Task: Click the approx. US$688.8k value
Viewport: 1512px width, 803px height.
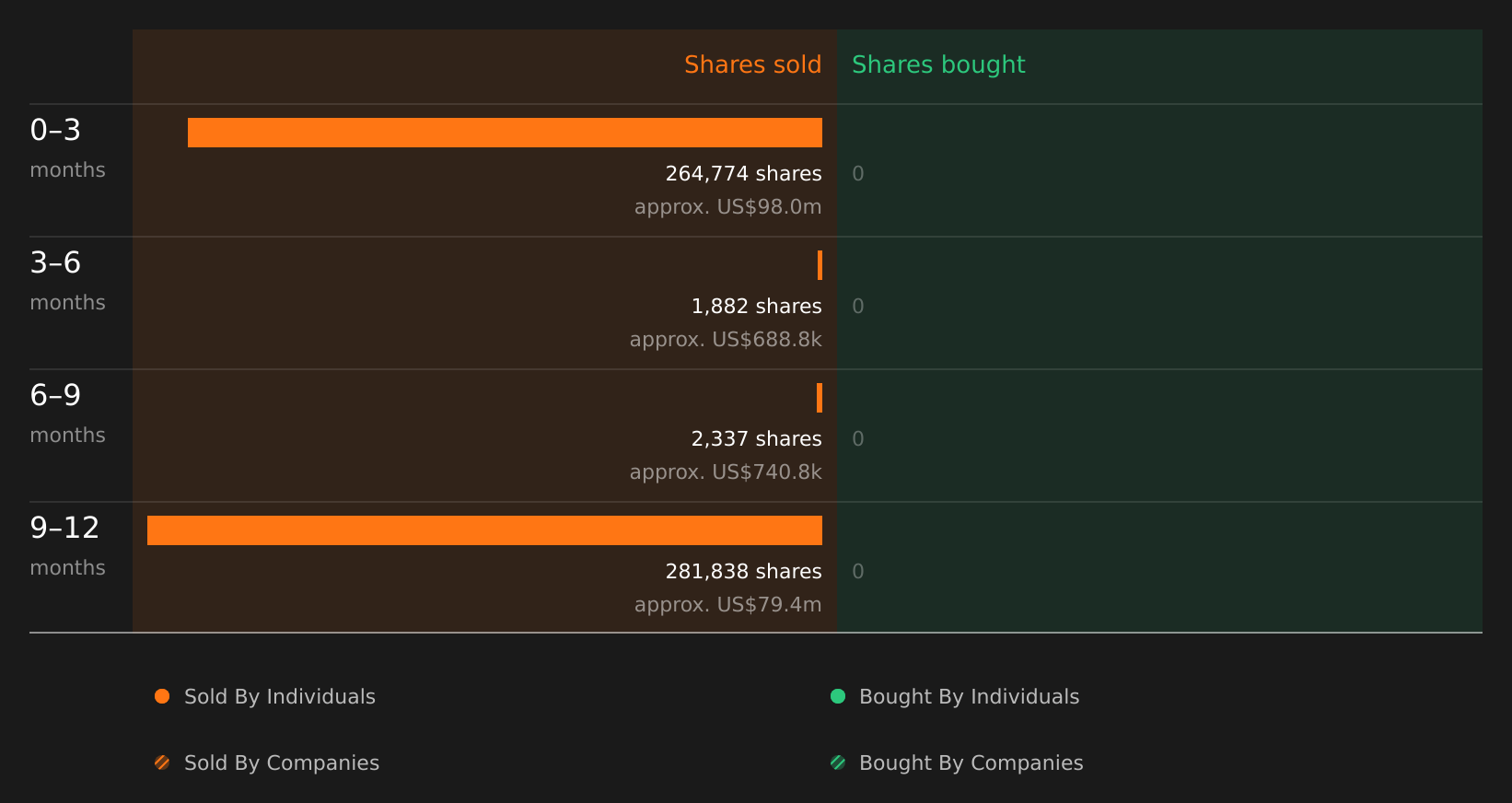Action: pos(726,340)
